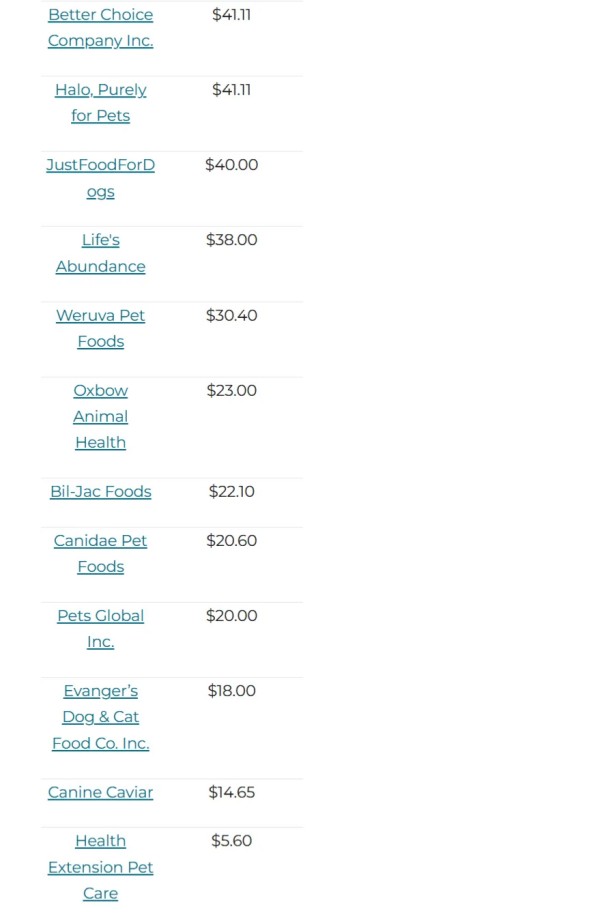Open the Pets Global Inc. link
The height and width of the screenshot is (920, 600).
(100, 628)
